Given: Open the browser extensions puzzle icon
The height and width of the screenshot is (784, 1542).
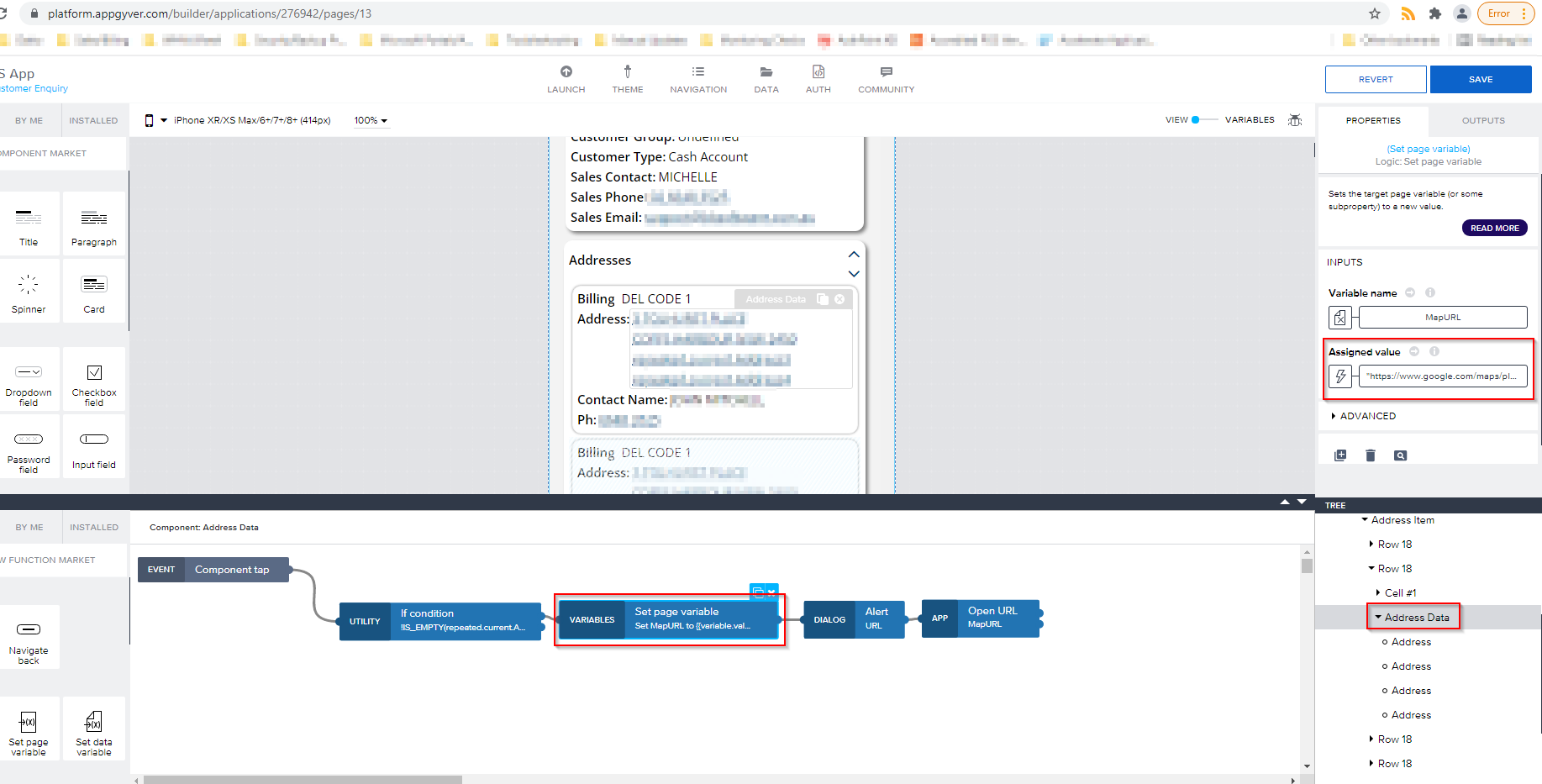Looking at the screenshot, I should coord(1435,13).
